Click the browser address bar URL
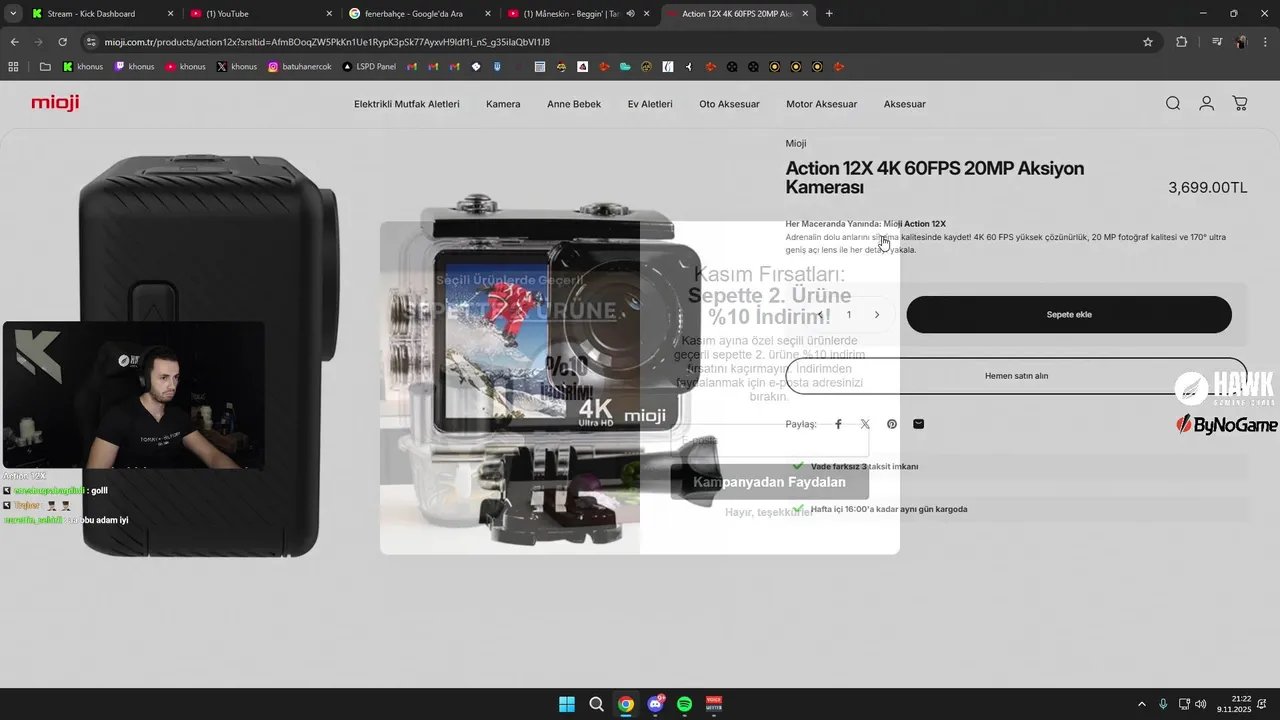 (327, 42)
